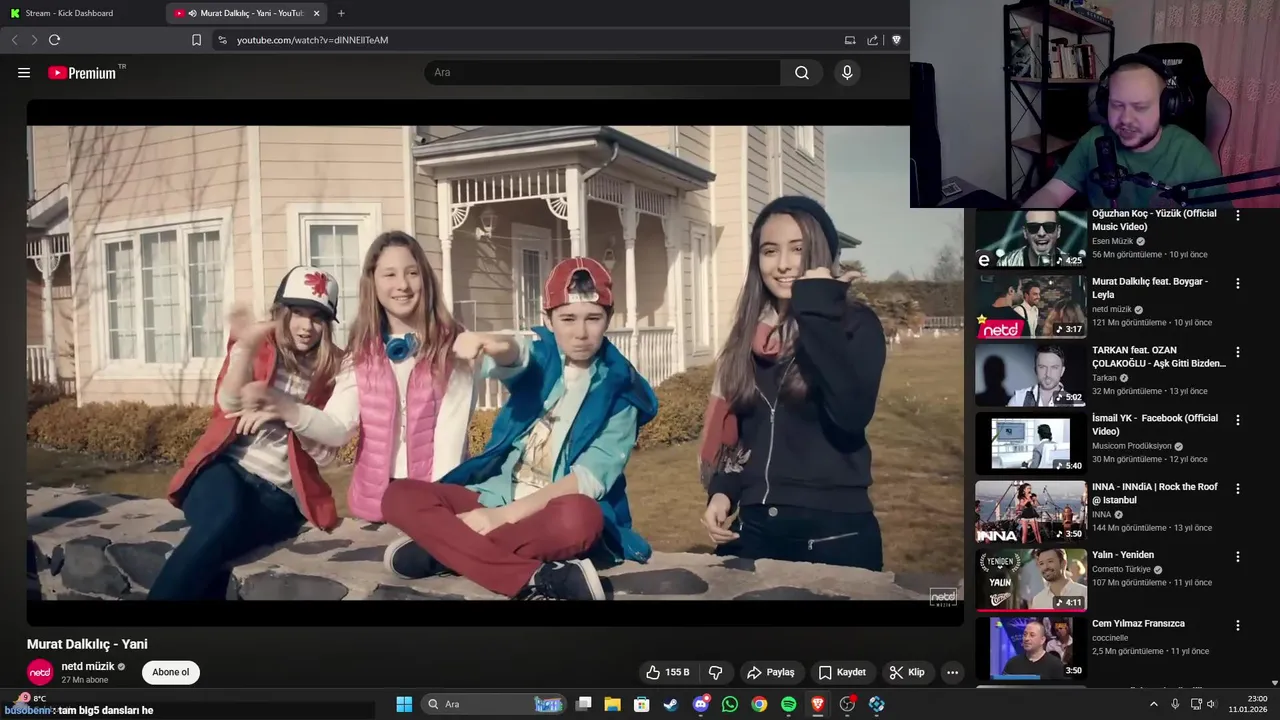Click the Kaydet save button
This screenshot has height=720, width=1280.
[x=842, y=672]
